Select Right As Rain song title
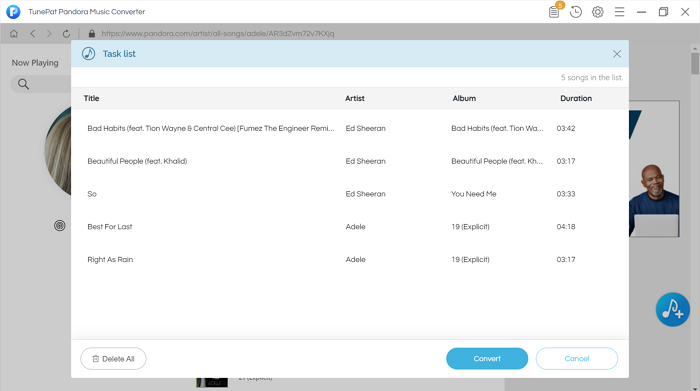Screen dimensions: 700x391 tap(110, 259)
